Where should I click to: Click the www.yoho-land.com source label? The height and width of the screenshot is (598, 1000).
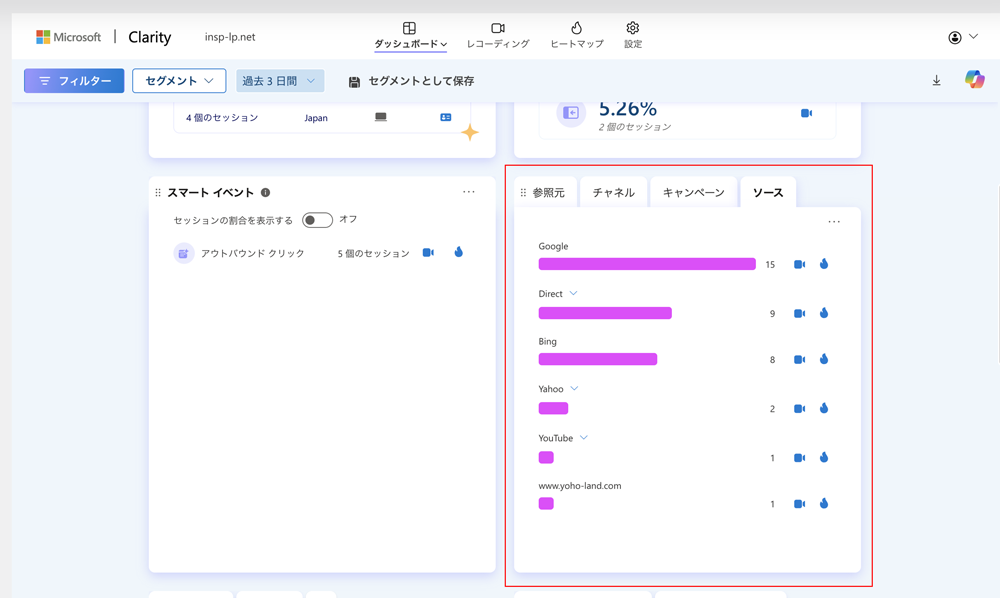(x=580, y=486)
